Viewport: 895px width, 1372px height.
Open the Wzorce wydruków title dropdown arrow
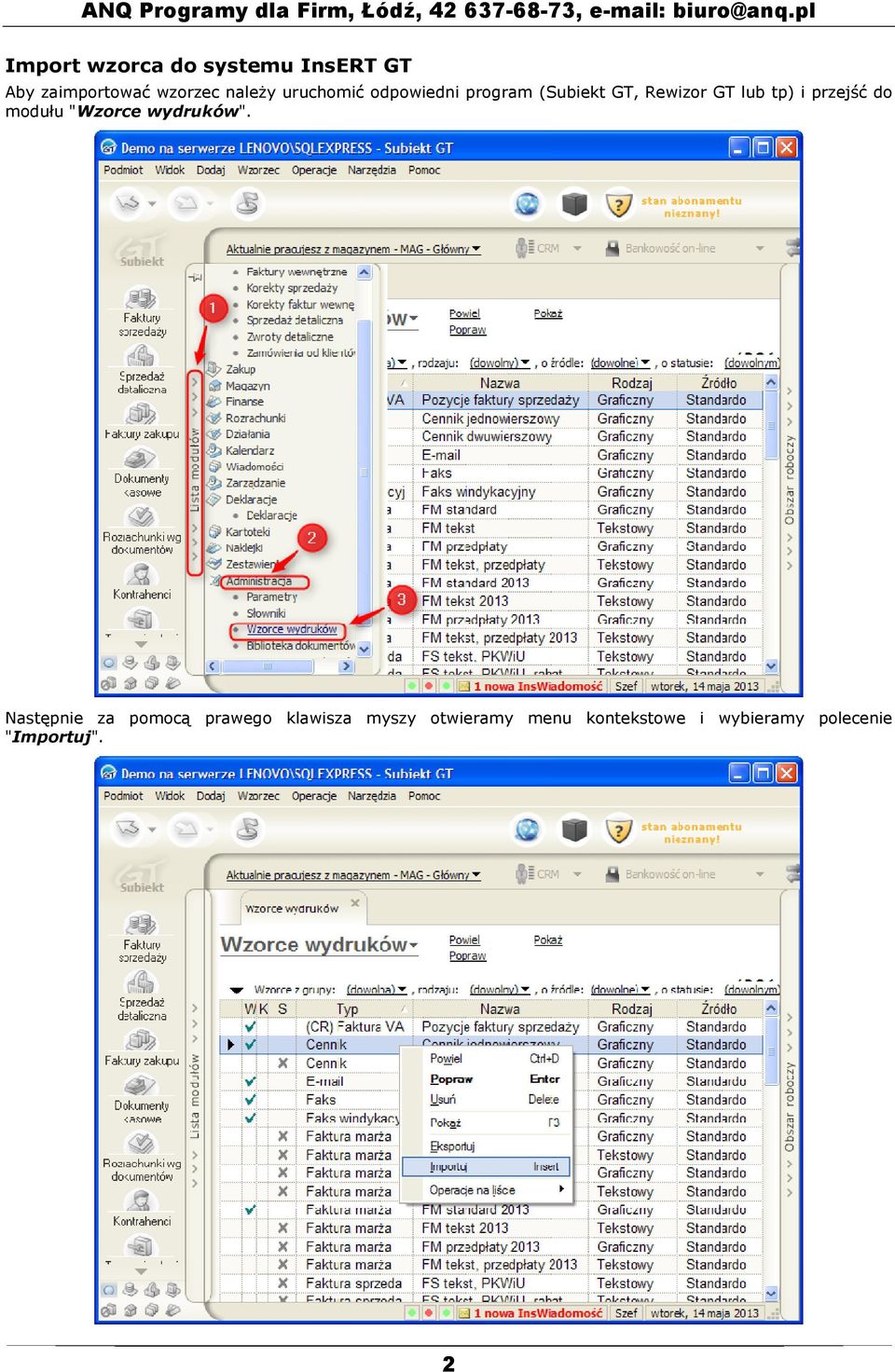(x=413, y=946)
